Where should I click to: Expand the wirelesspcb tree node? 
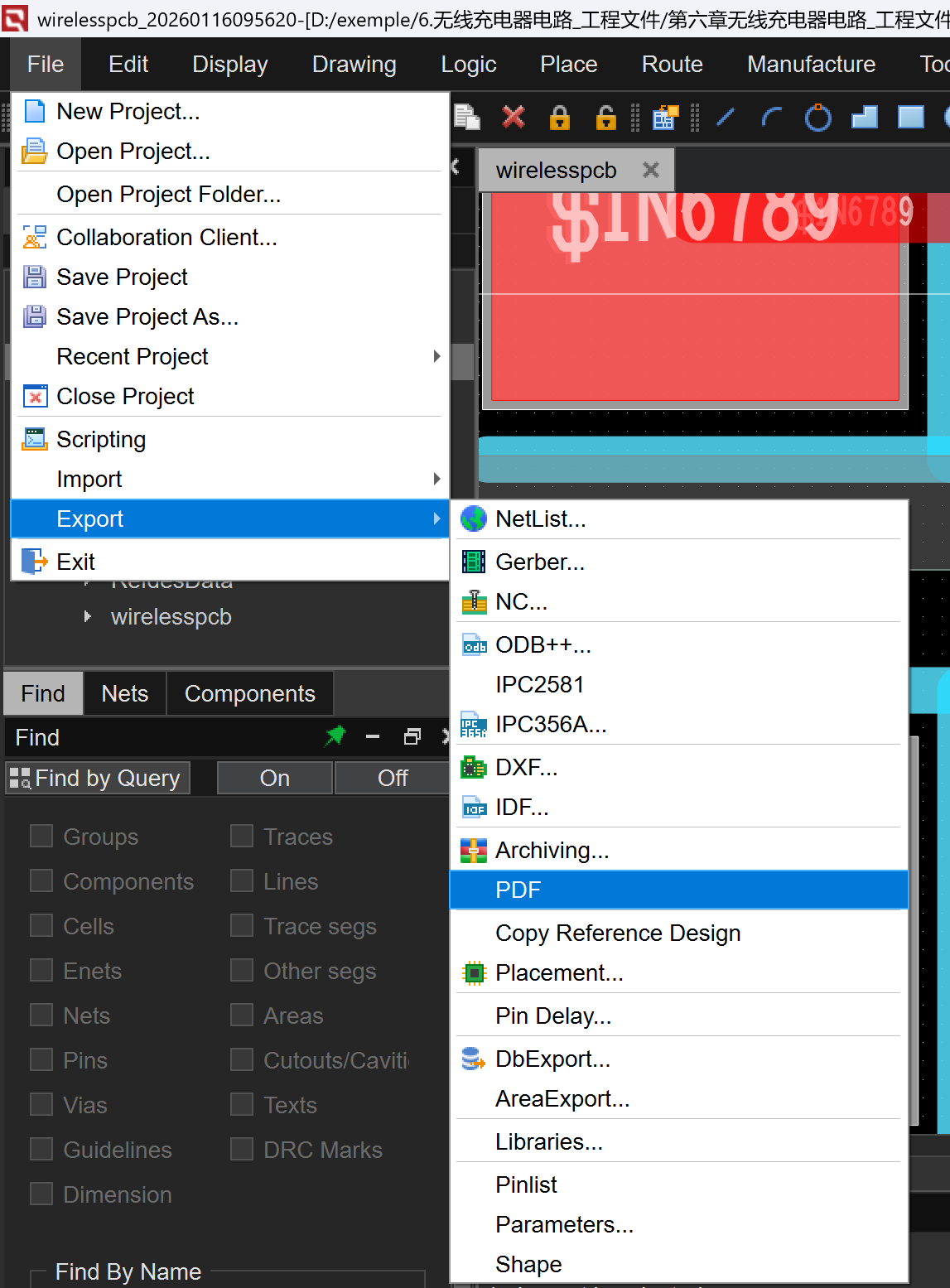tap(88, 617)
